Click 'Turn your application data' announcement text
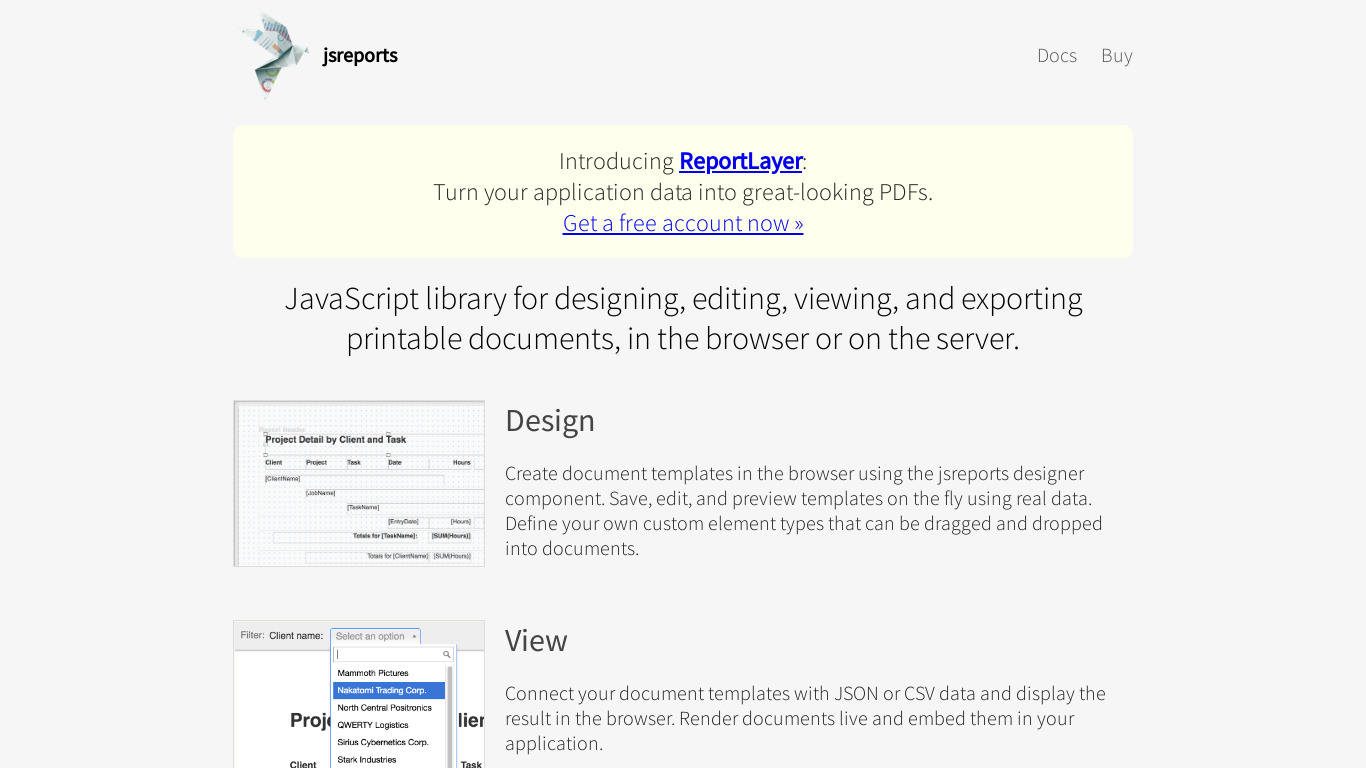 [683, 192]
